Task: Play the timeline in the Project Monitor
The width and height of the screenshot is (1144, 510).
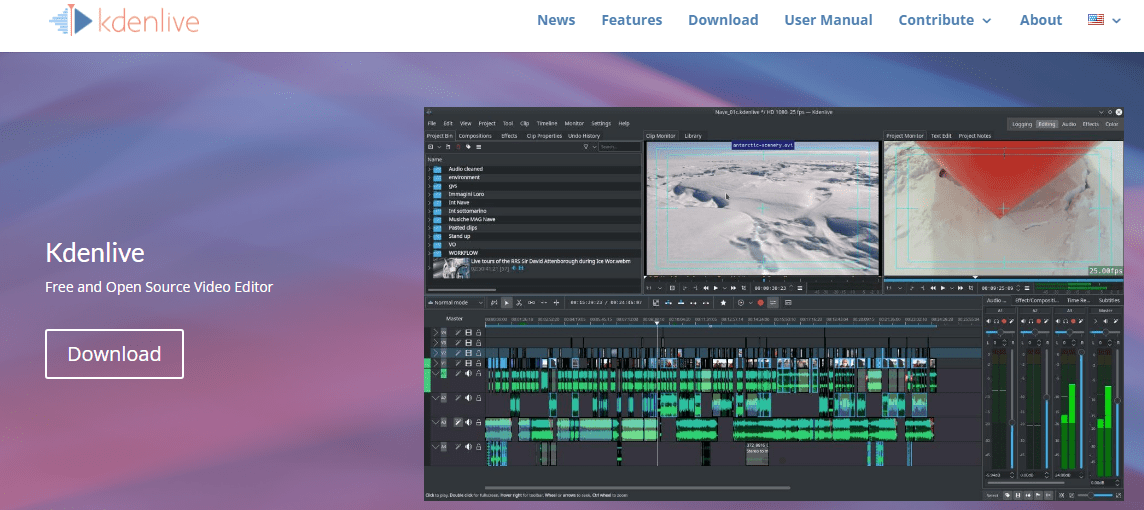Action: tap(943, 288)
